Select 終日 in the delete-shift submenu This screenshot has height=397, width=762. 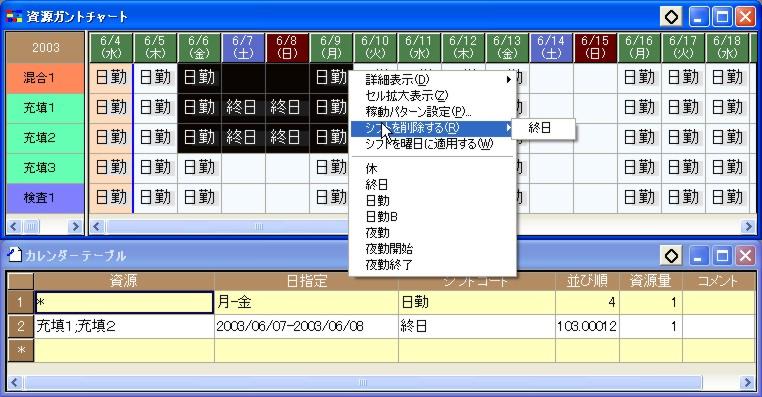540,128
